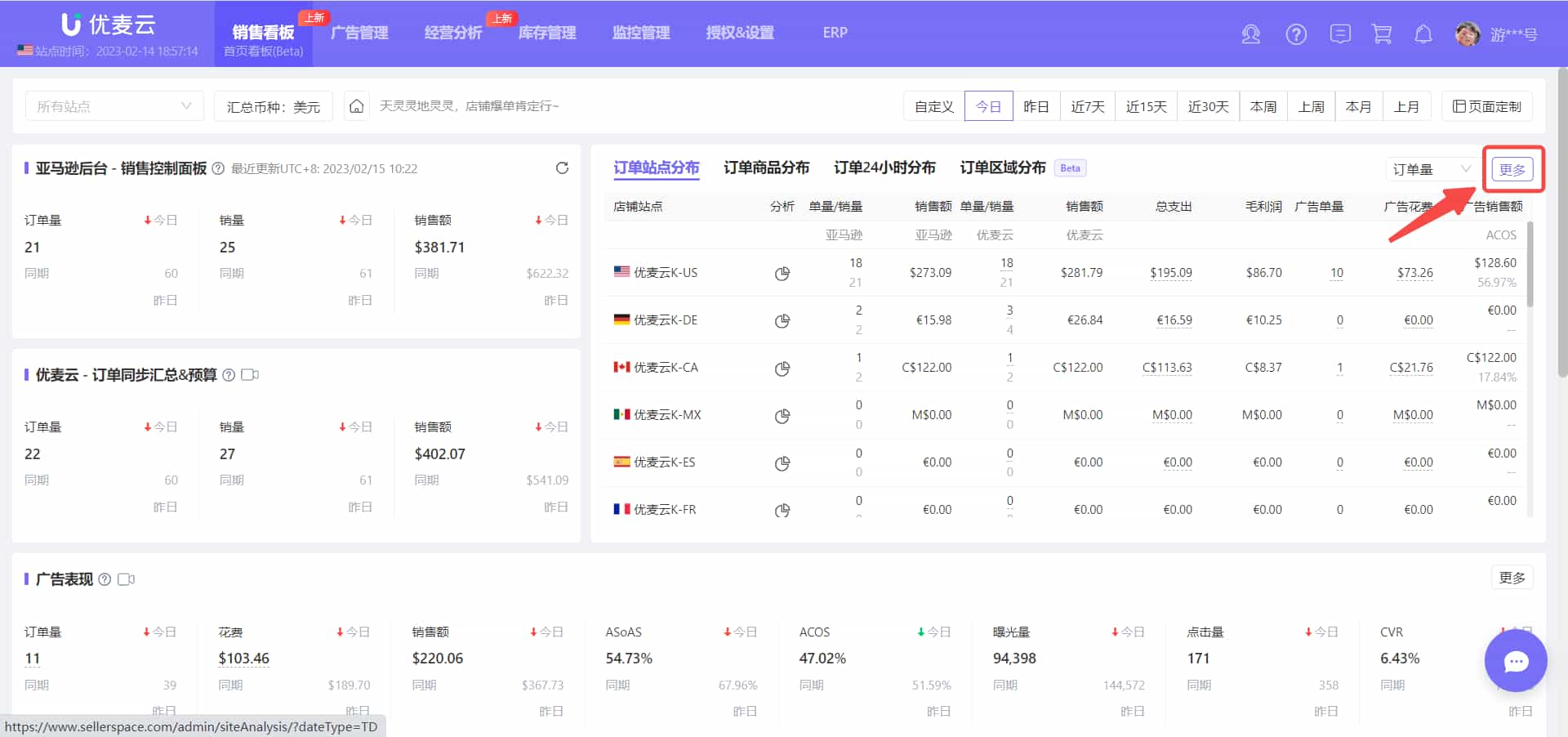Screen dimensions: 1568x737
Task: Open the shopping cart icon
Action: [x=1382, y=33]
